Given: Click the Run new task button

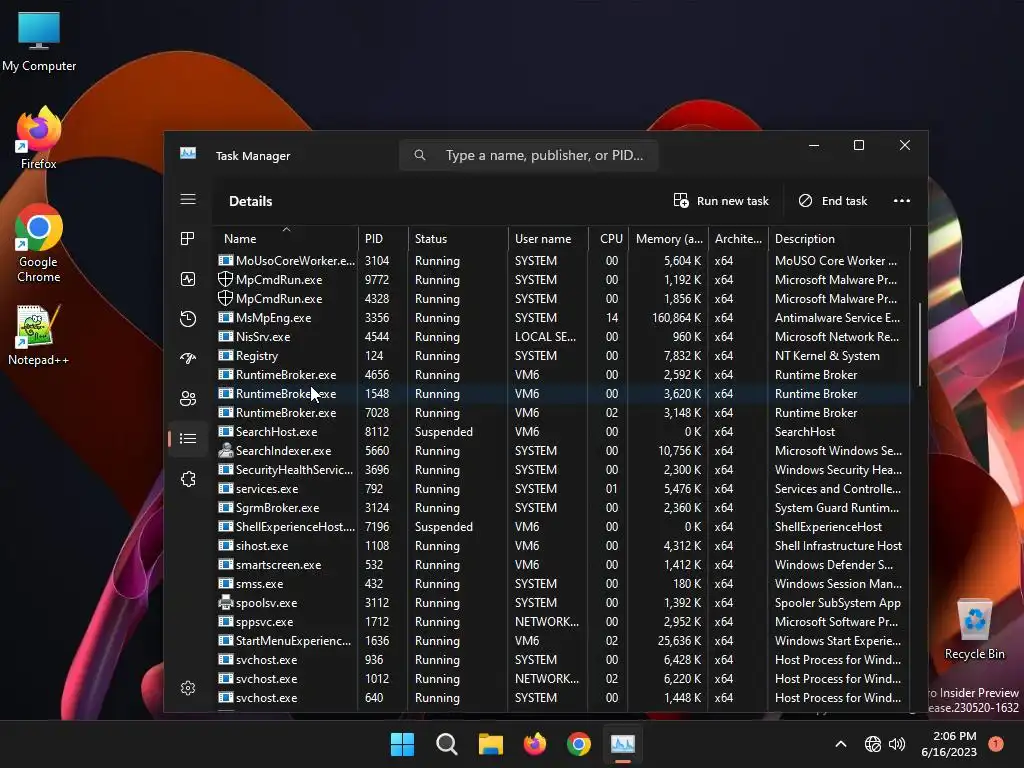Looking at the screenshot, I should (721, 200).
